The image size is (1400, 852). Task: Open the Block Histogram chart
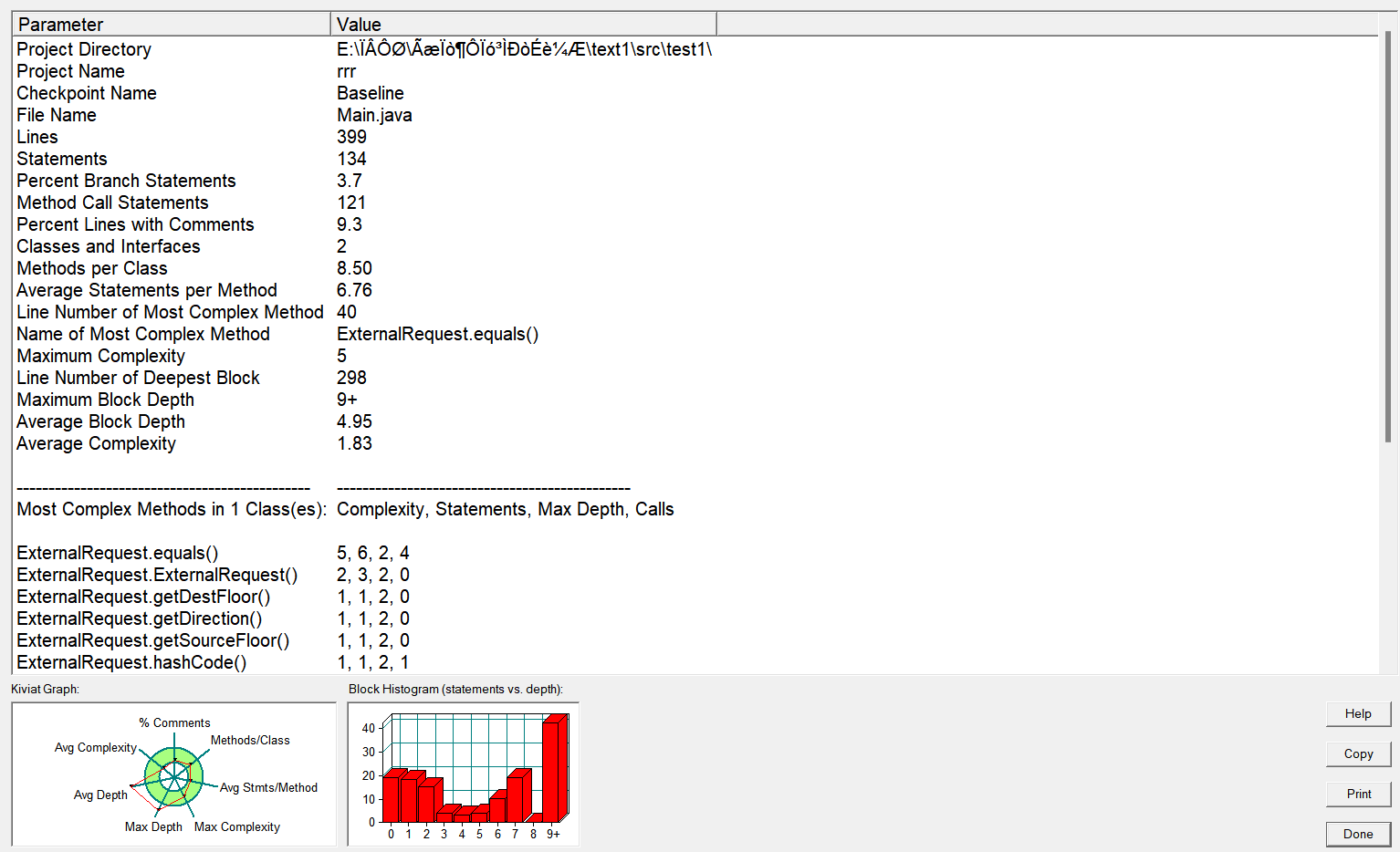point(464,774)
